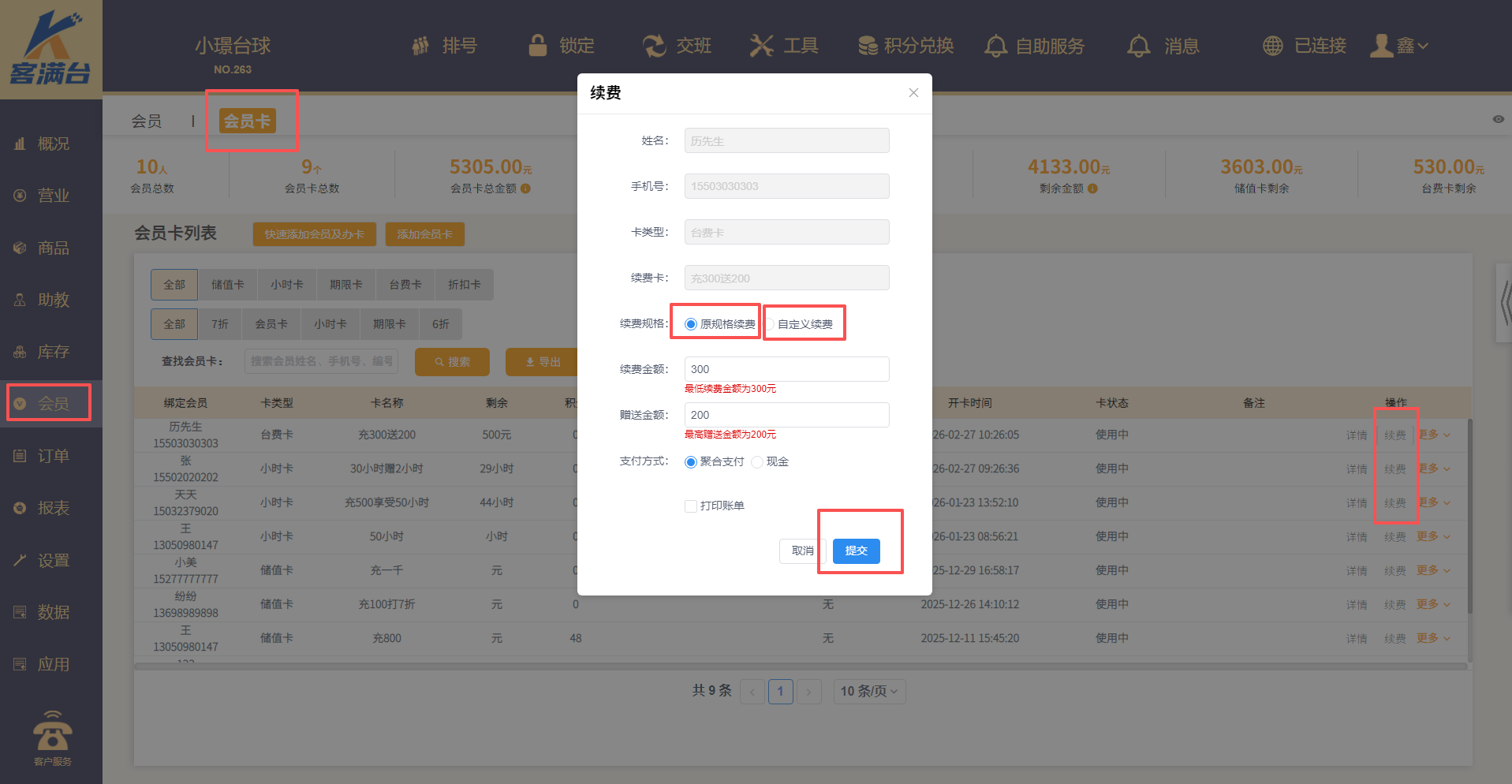Click the 客户服务 telephone icon
The height and width of the screenshot is (784, 1512).
point(53,731)
